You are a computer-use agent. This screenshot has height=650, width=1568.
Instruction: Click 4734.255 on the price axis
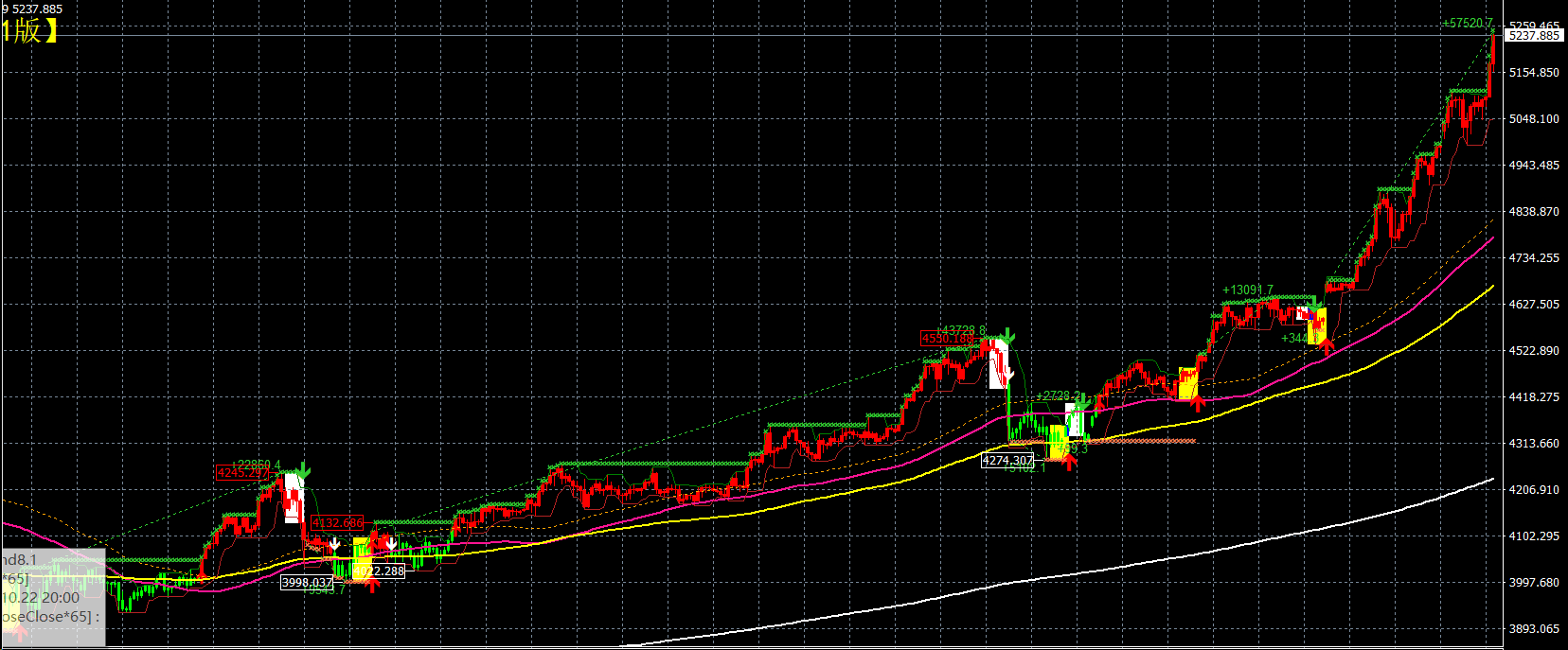point(1534,257)
